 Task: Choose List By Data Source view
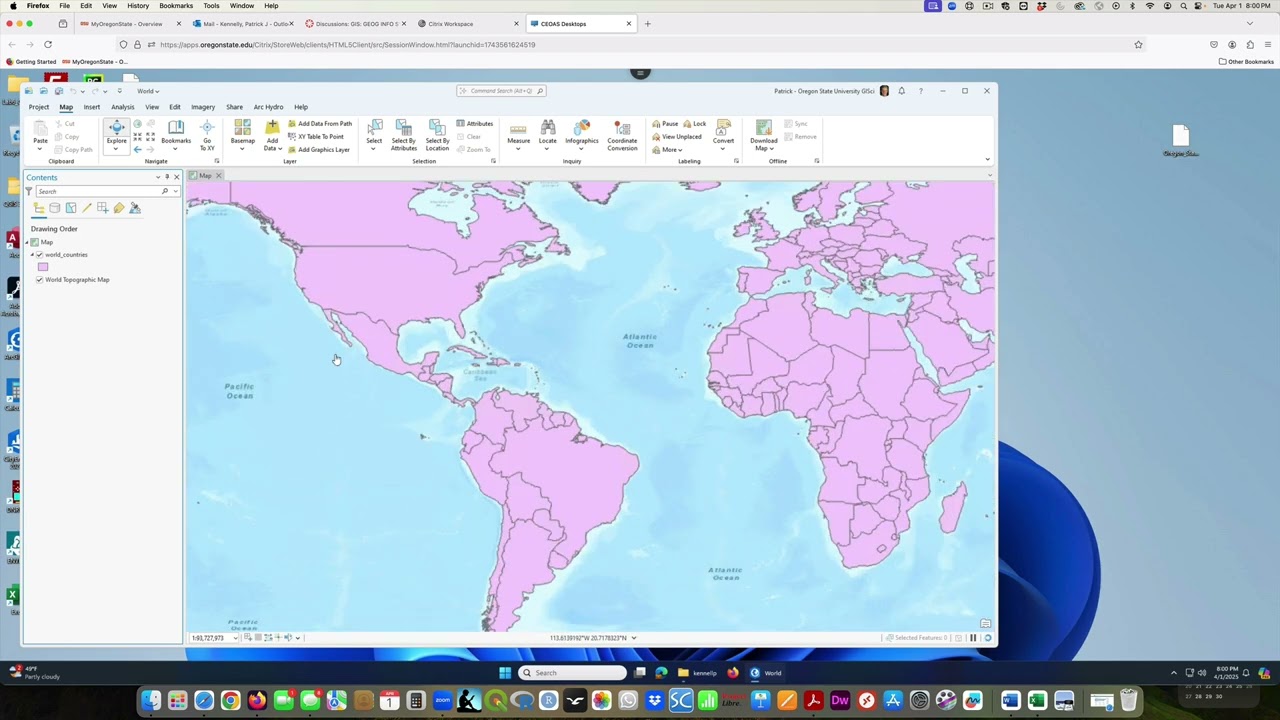(55, 208)
